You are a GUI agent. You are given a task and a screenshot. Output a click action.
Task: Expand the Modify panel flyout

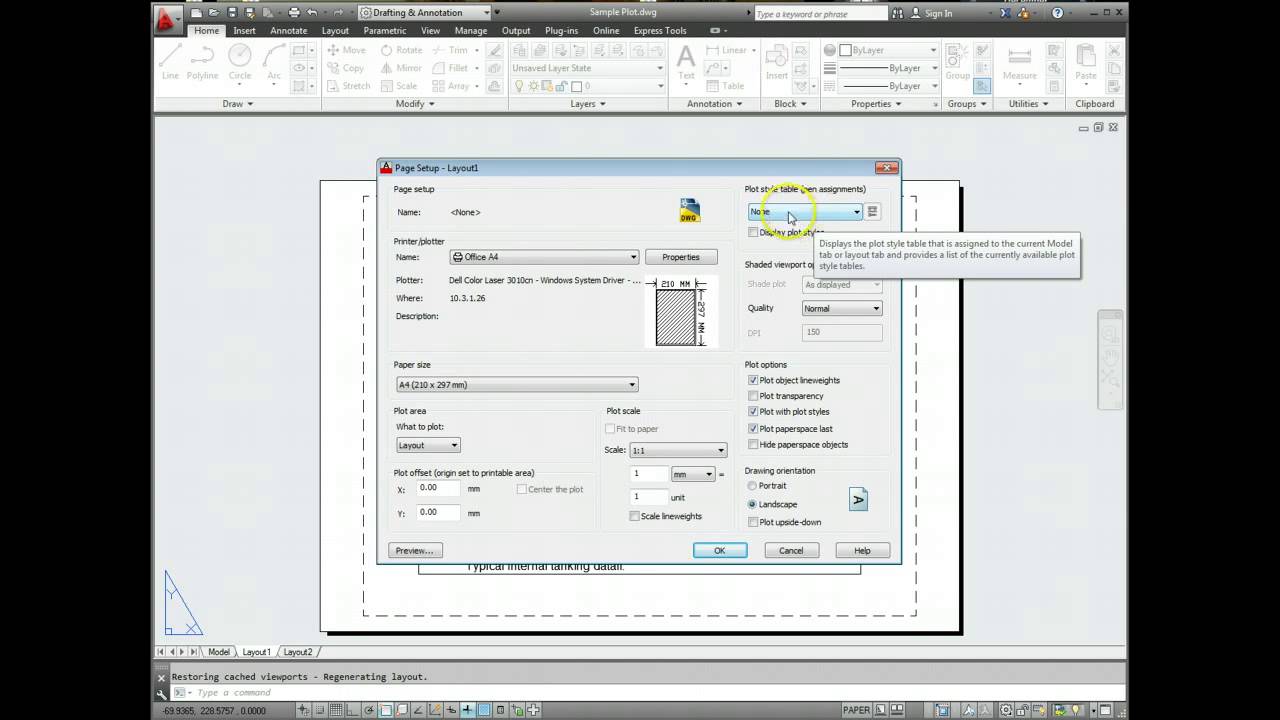416,104
